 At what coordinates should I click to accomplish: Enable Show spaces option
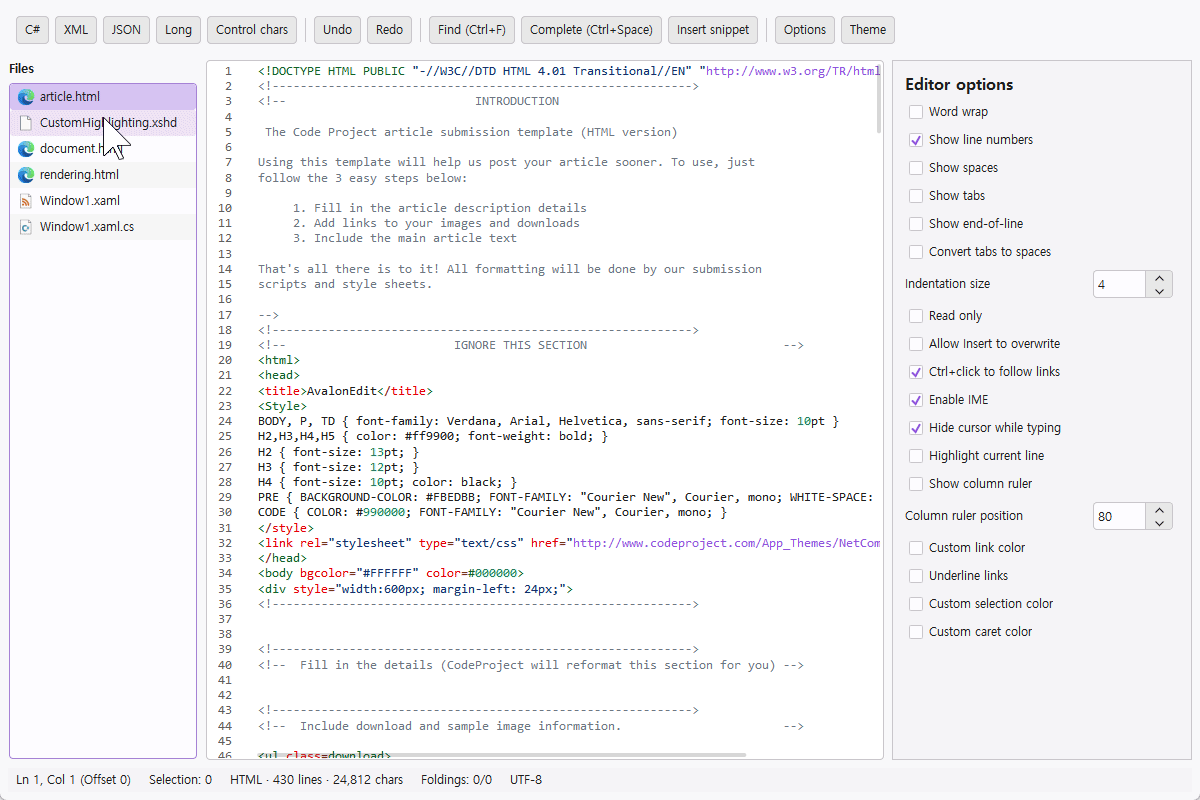tap(916, 168)
